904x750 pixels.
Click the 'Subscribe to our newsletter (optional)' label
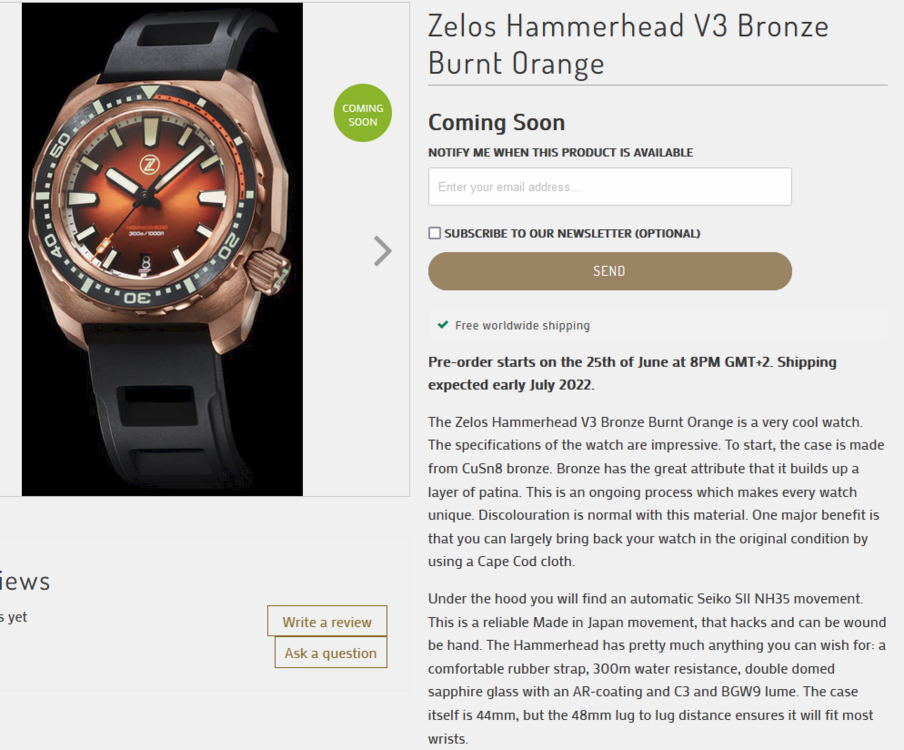[572, 233]
